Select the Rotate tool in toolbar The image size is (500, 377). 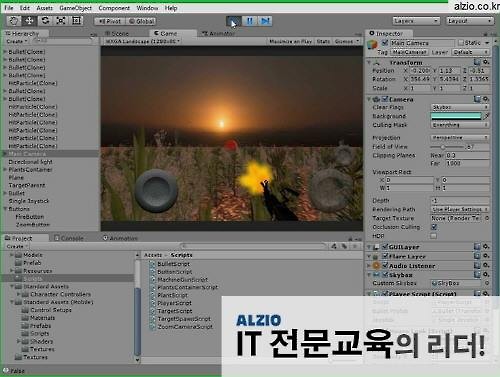click(x=45, y=21)
